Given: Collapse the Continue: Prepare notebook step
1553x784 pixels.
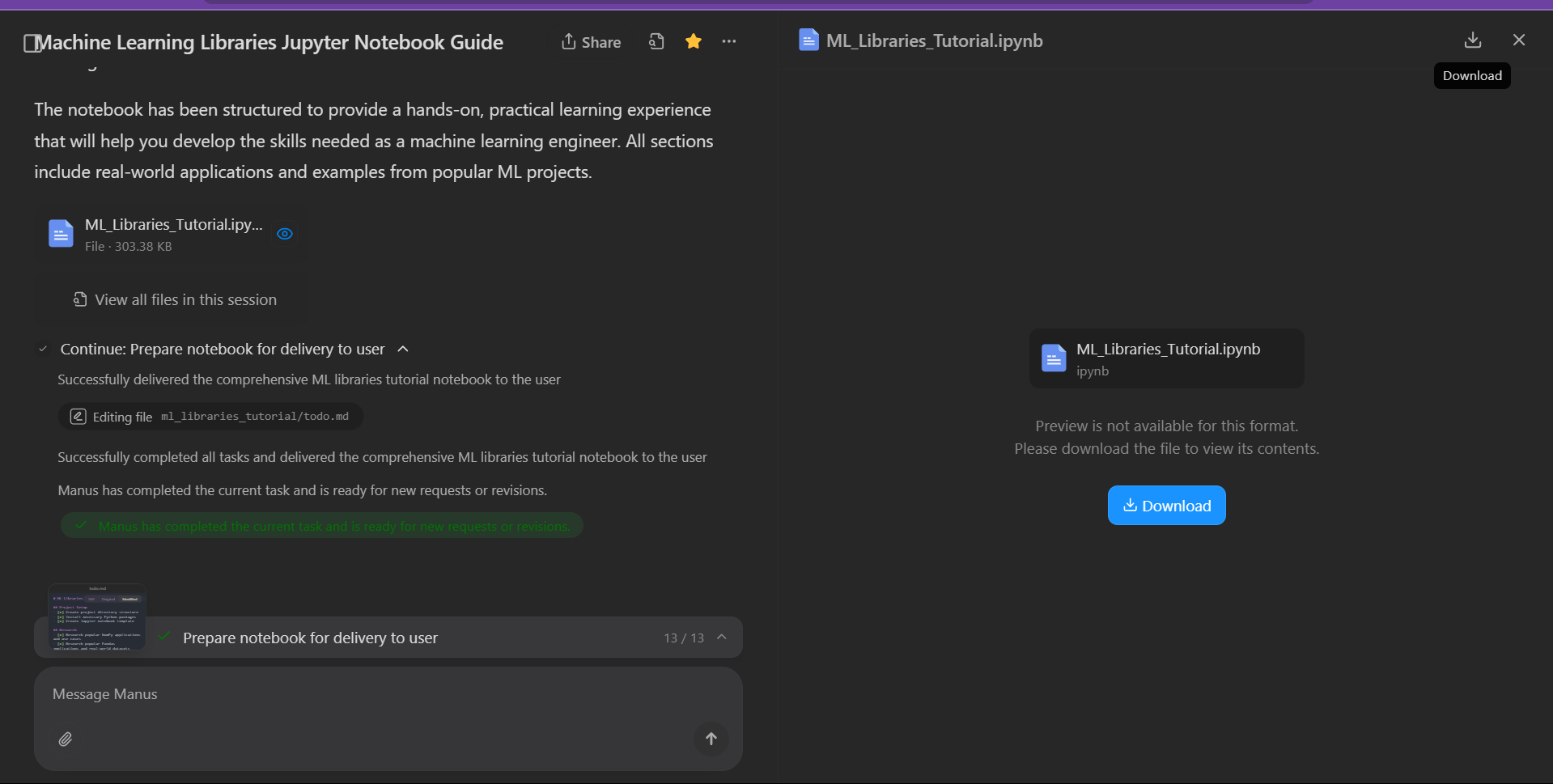Looking at the screenshot, I should click(403, 349).
